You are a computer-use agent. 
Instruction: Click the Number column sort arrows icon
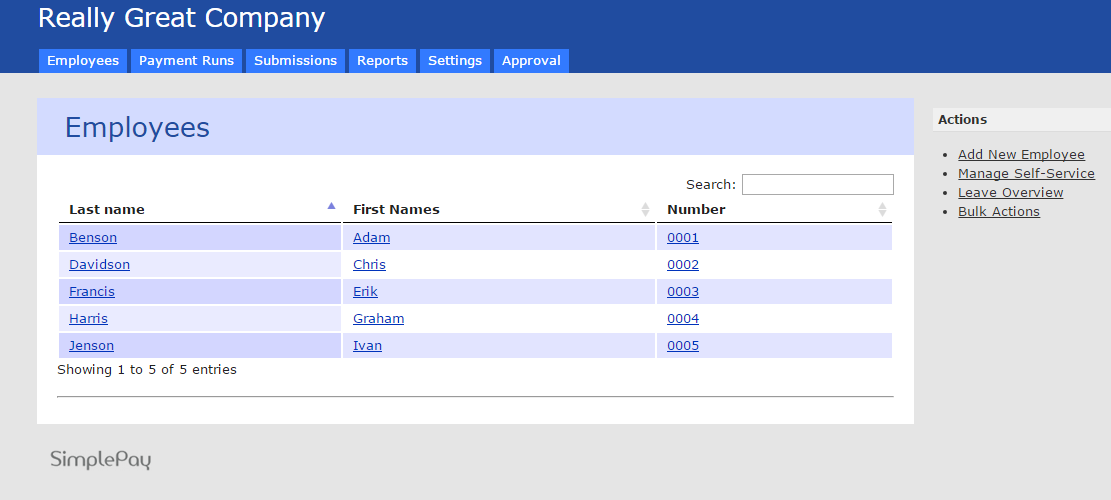coord(881,209)
